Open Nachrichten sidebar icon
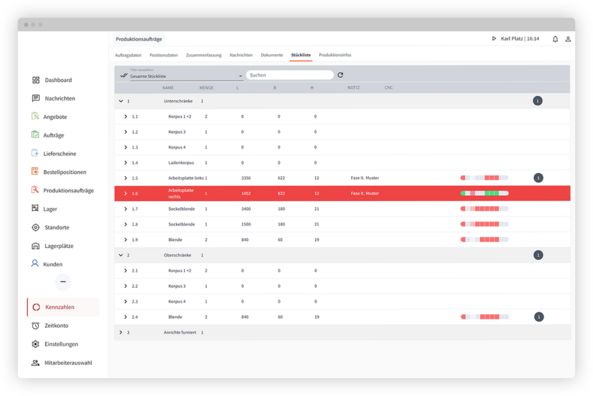This screenshot has width=593, height=396. click(x=36, y=98)
